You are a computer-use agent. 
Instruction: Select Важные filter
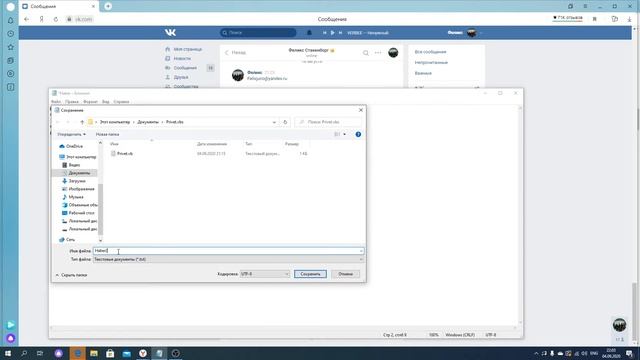click(x=423, y=73)
